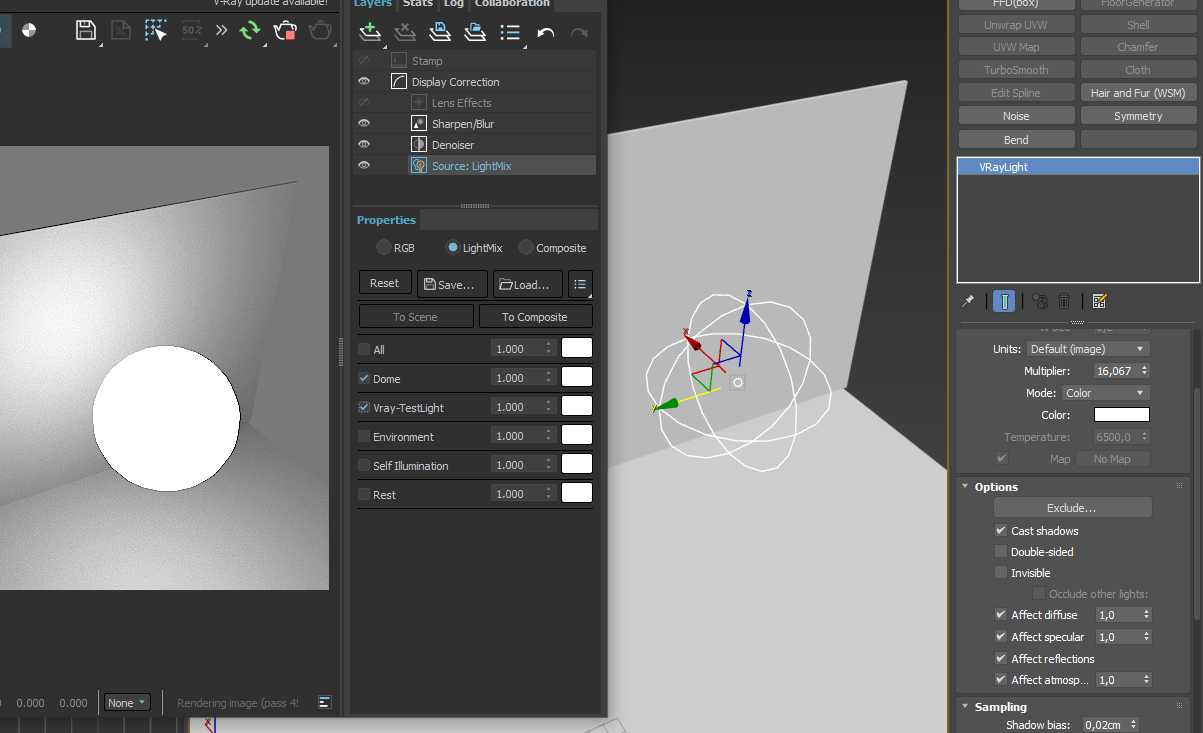Click the pin stack icon under modifier list
1203x733 pixels.
point(968,301)
